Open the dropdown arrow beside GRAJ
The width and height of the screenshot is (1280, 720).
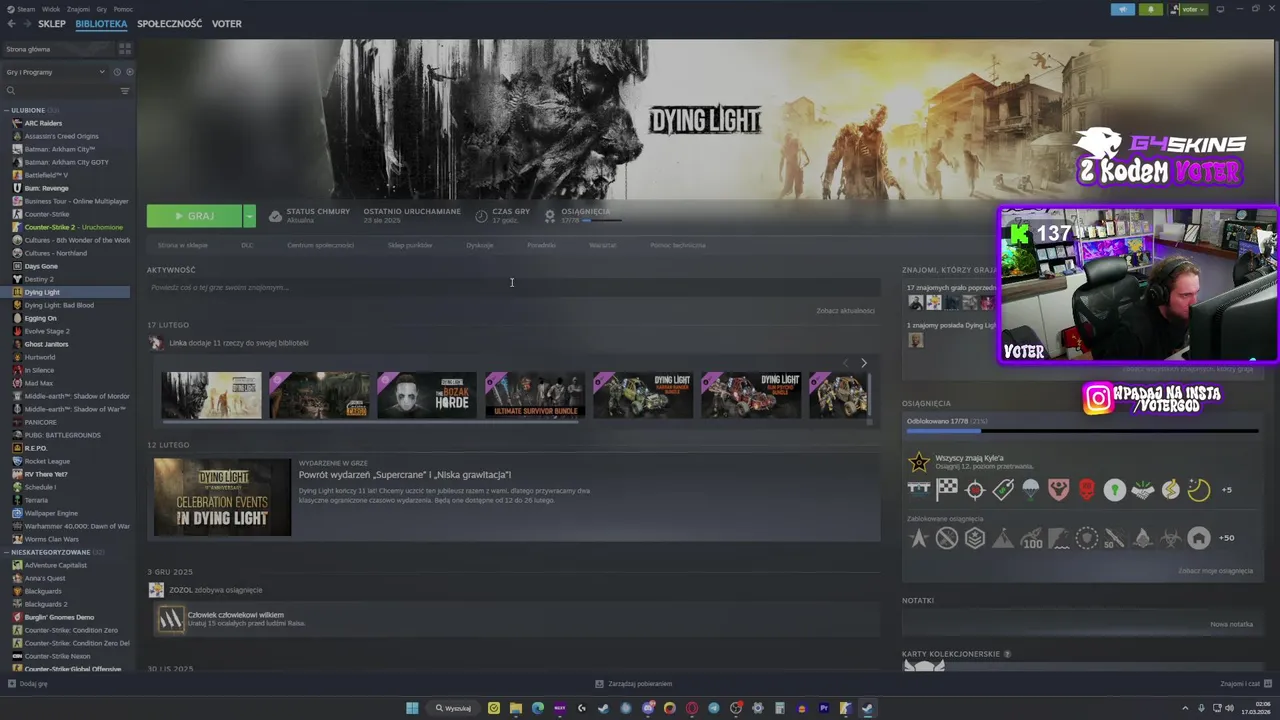coord(249,216)
